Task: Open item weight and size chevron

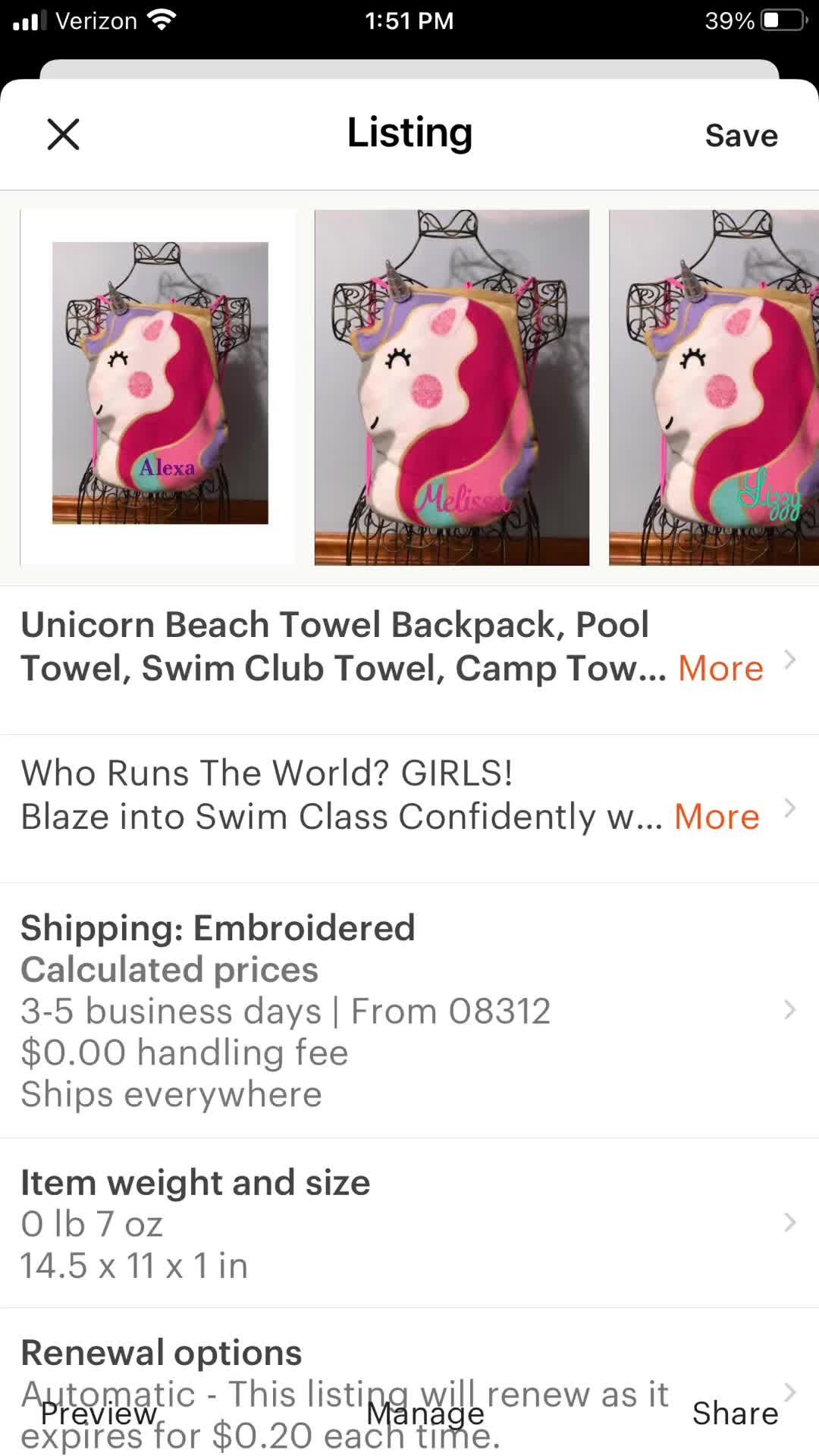Action: [789, 1222]
